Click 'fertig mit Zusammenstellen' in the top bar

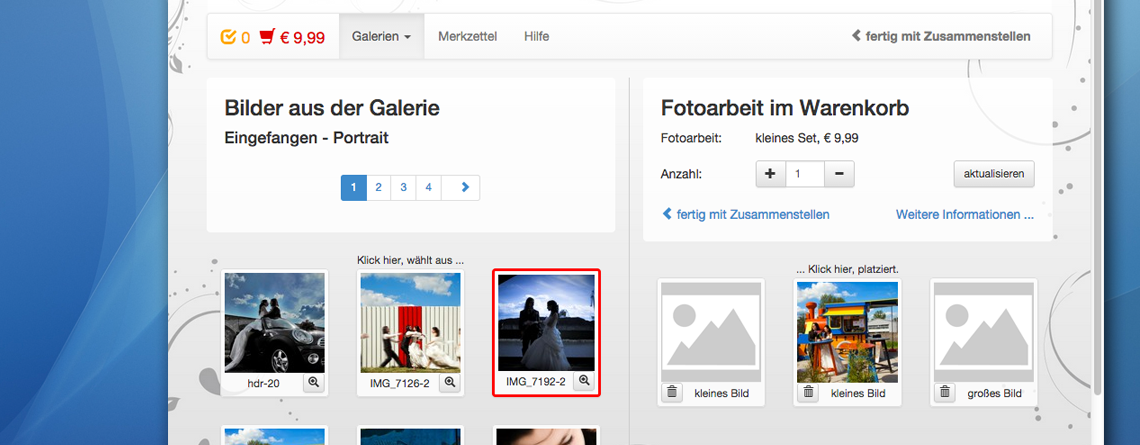click(x=942, y=36)
